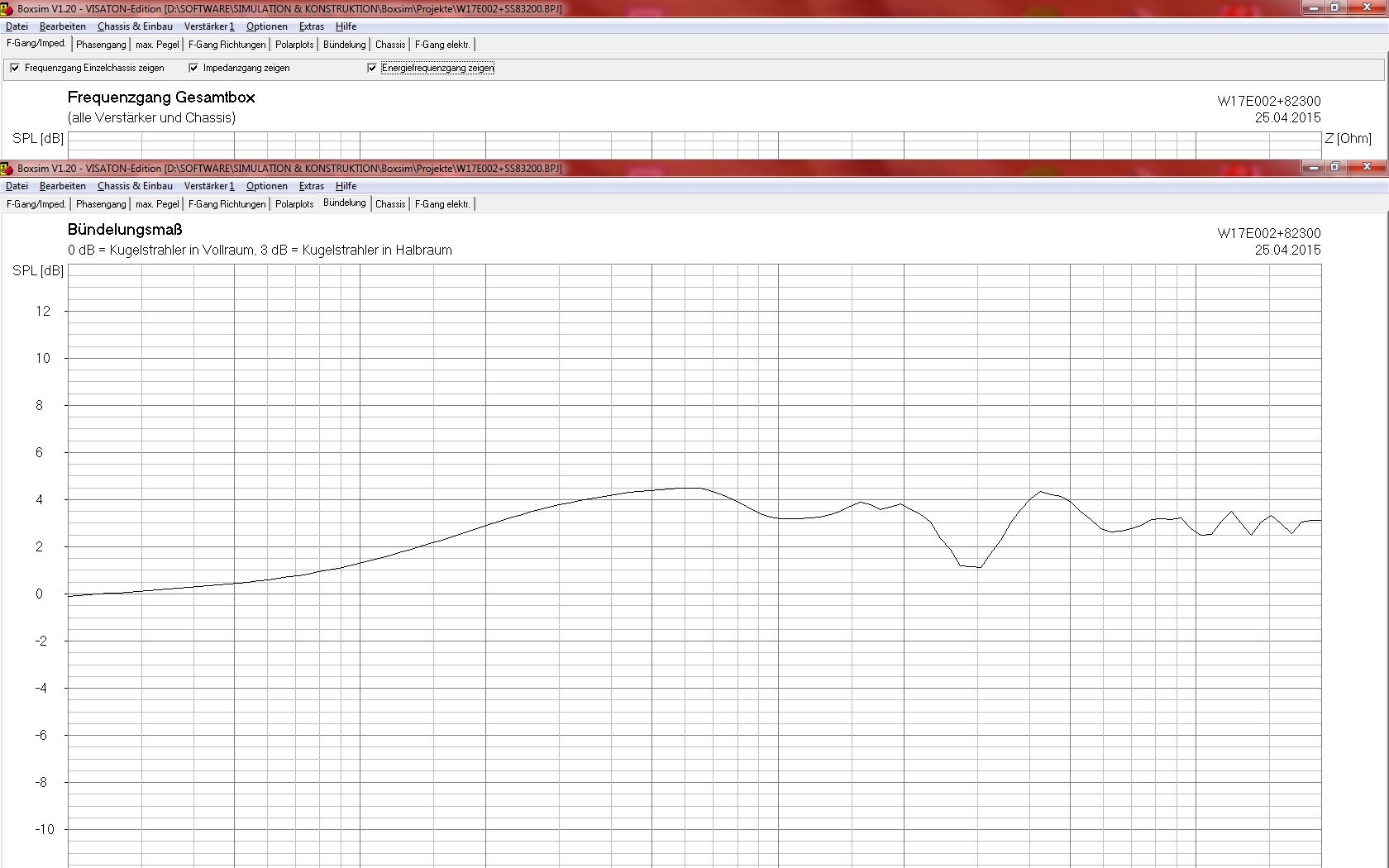1389x868 pixels.
Task: Go to Phasengang tab in upper window
Action: [101, 45]
